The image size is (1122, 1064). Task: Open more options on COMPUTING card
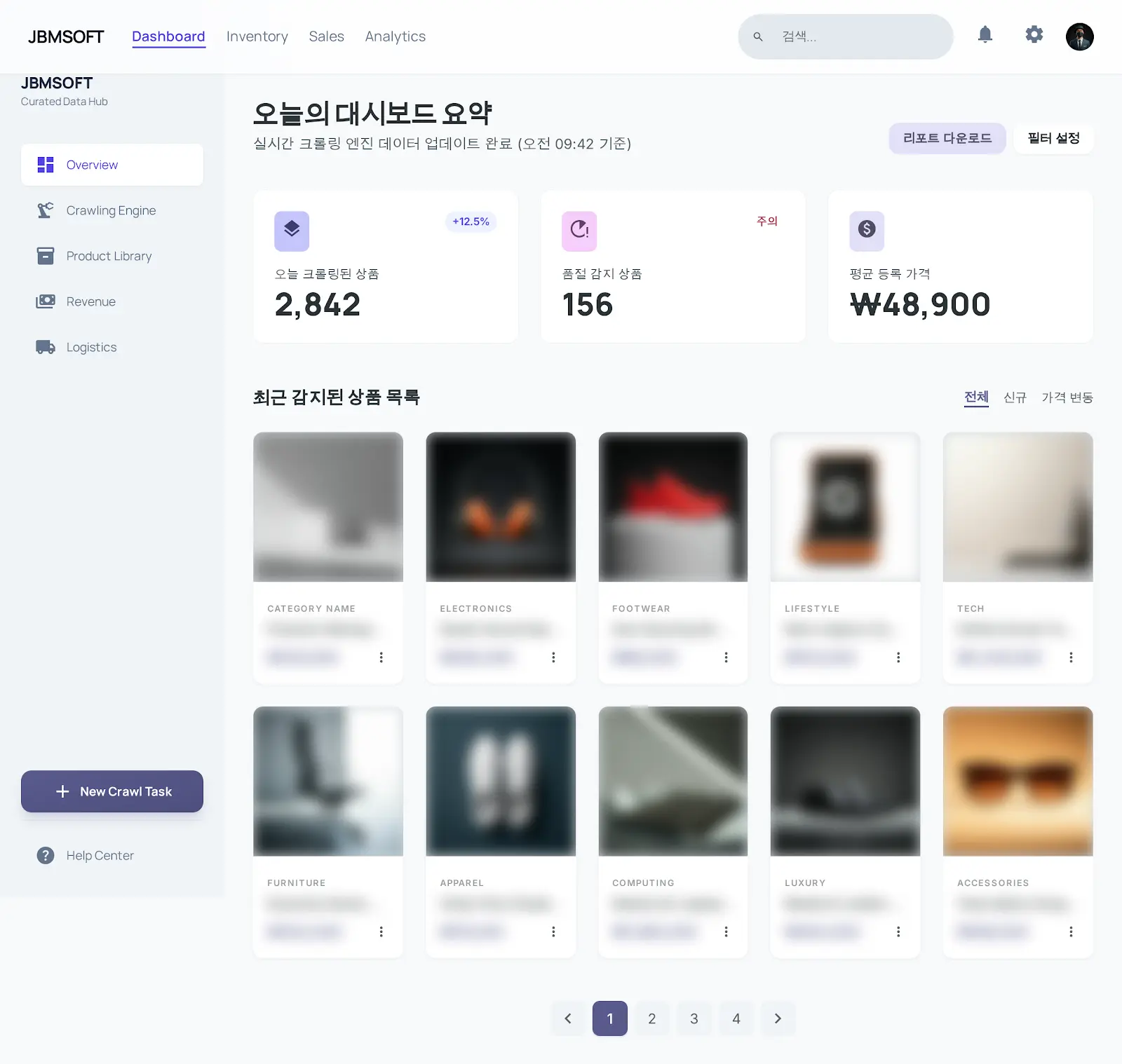[x=726, y=932]
